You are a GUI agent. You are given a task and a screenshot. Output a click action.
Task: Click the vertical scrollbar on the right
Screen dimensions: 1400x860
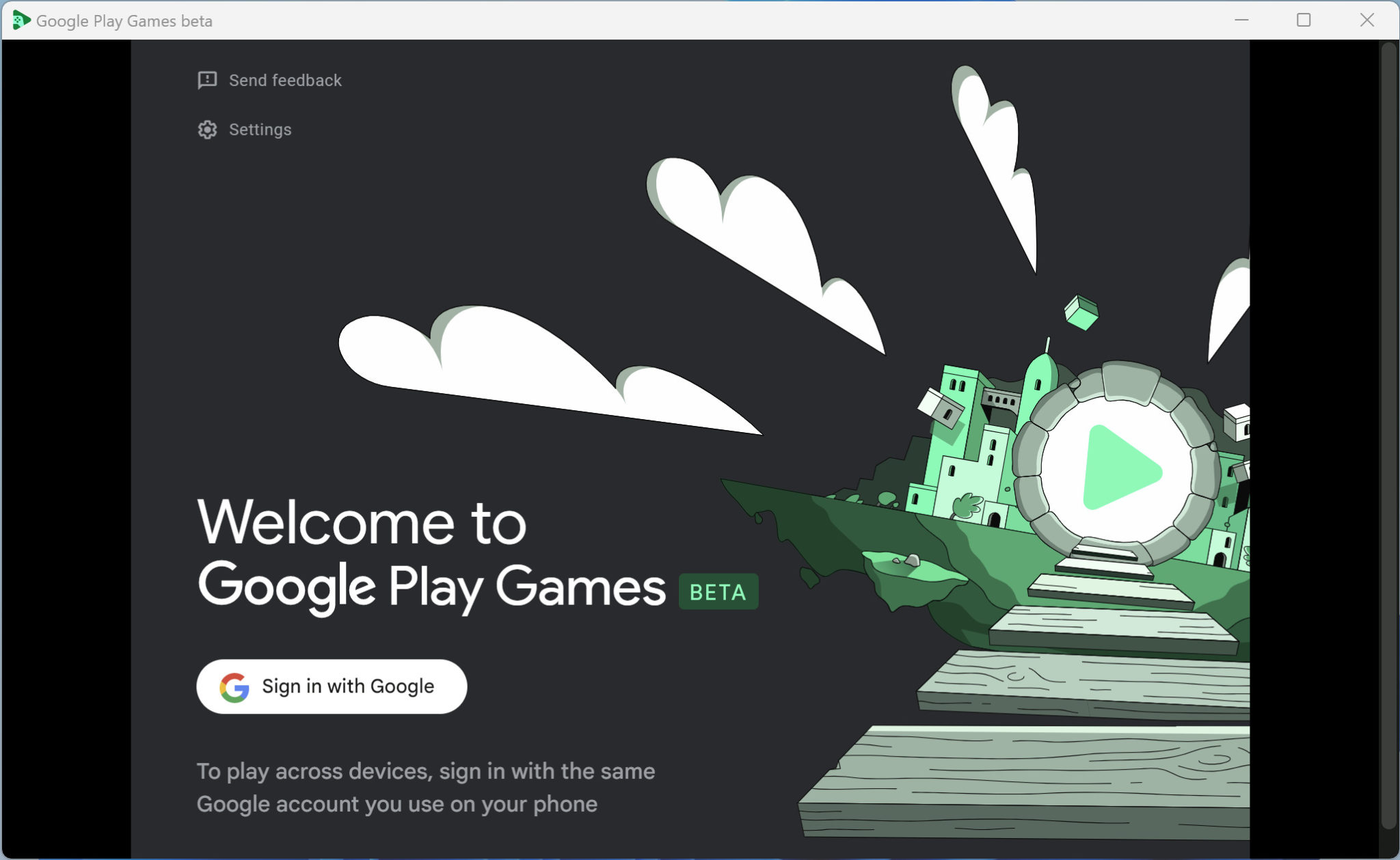(1388, 435)
